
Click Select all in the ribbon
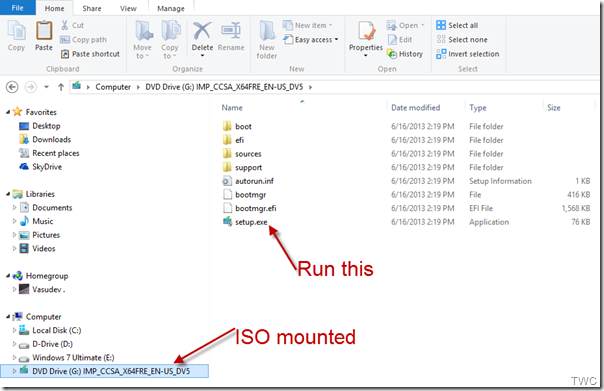point(457,25)
